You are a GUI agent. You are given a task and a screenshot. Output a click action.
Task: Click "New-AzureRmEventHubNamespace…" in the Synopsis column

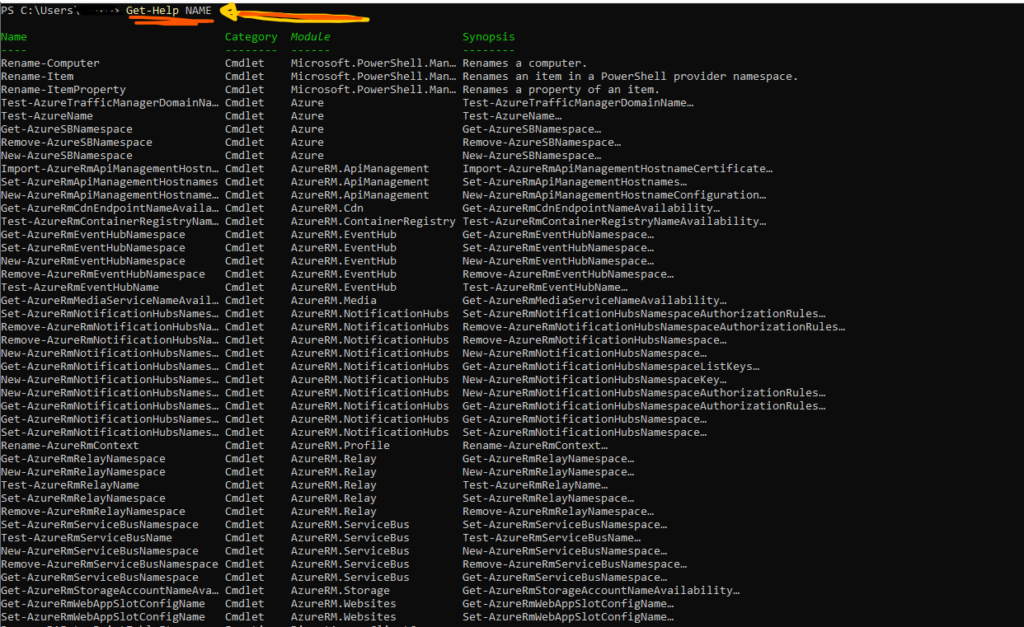tap(558, 261)
